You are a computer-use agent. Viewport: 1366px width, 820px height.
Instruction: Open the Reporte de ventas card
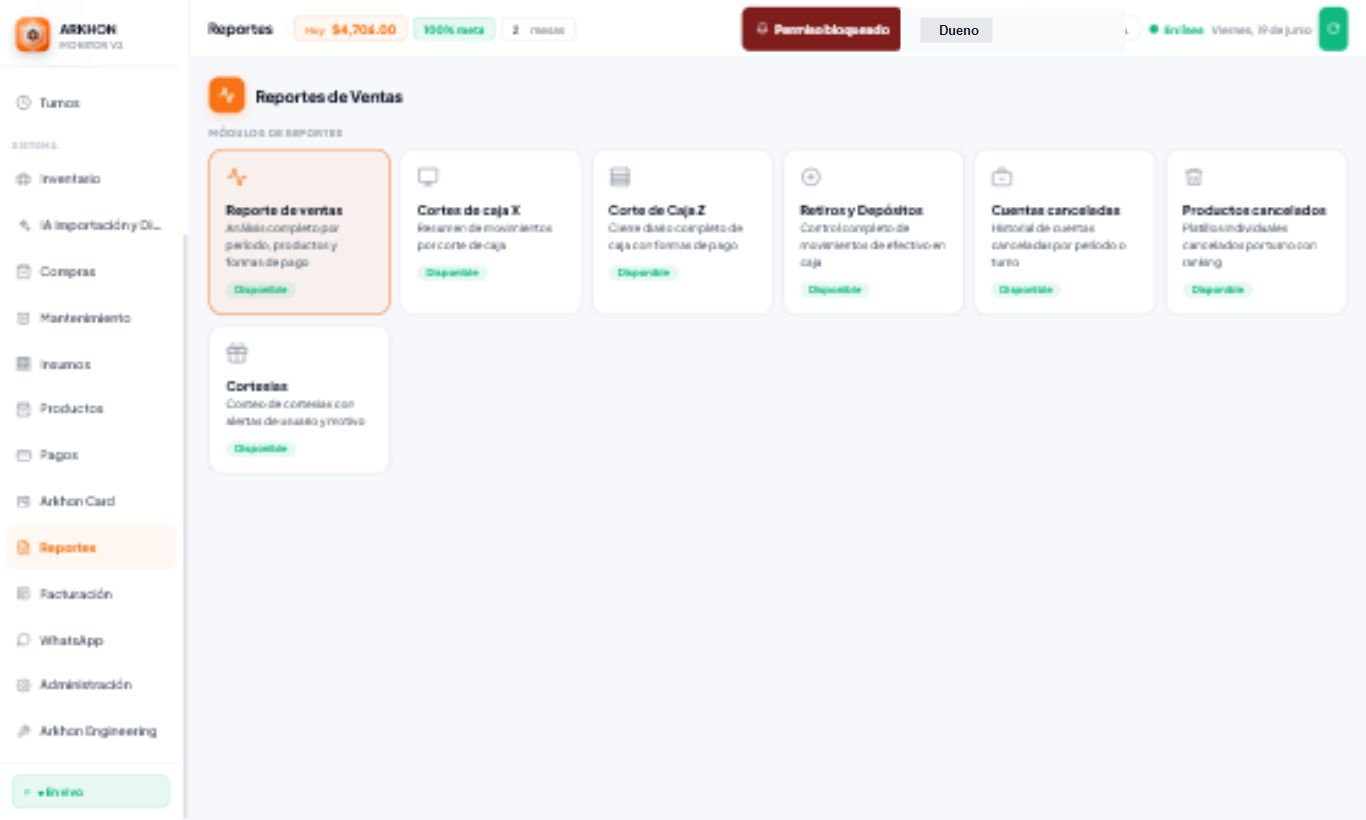(299, 232)
